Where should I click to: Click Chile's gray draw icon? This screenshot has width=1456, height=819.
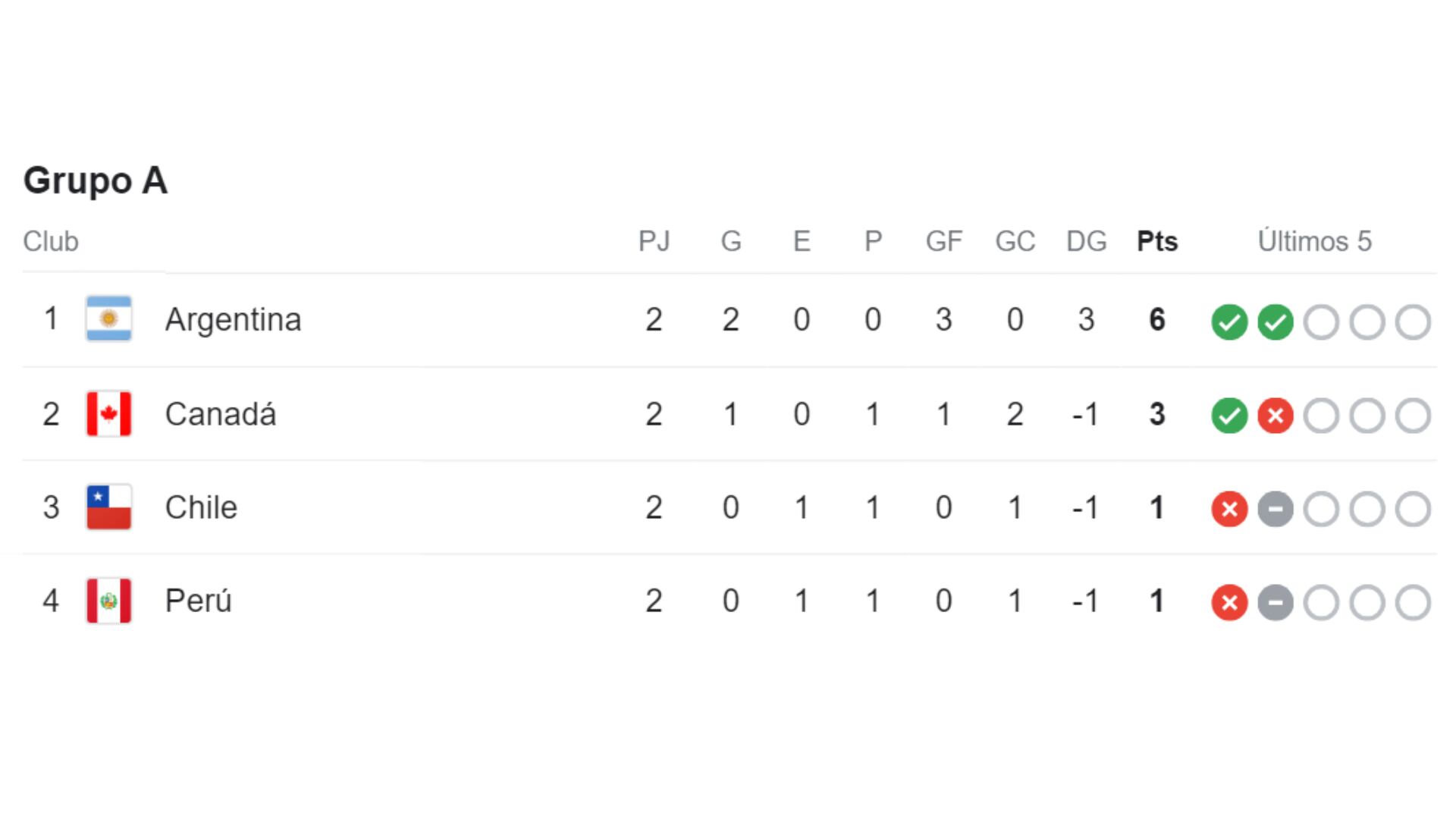(x=1276, y=509)
